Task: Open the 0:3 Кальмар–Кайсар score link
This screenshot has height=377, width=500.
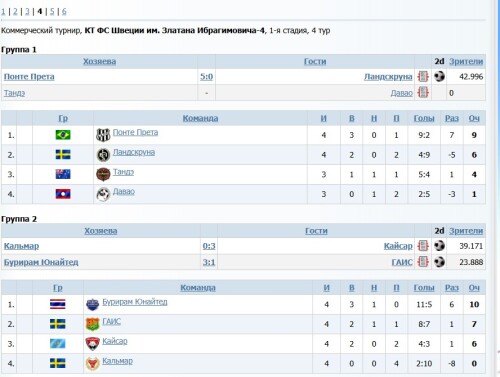Action: (x=209, y=246)
